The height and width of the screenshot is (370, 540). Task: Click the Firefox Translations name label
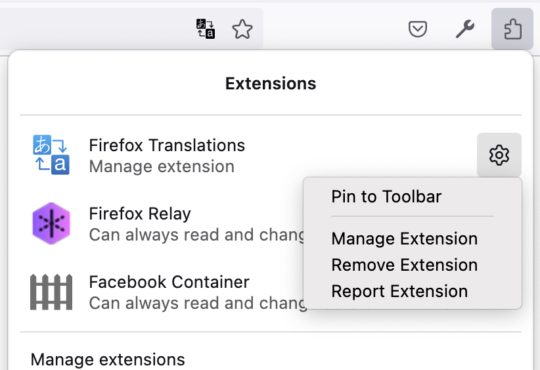point(167,145)
